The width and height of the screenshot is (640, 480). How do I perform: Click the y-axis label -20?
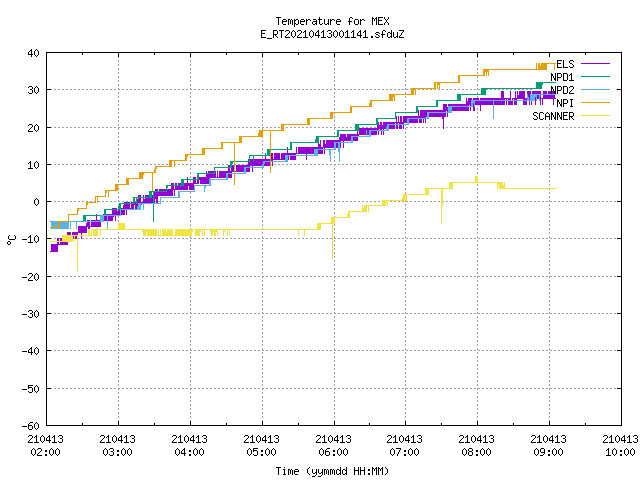pos(31,277)
